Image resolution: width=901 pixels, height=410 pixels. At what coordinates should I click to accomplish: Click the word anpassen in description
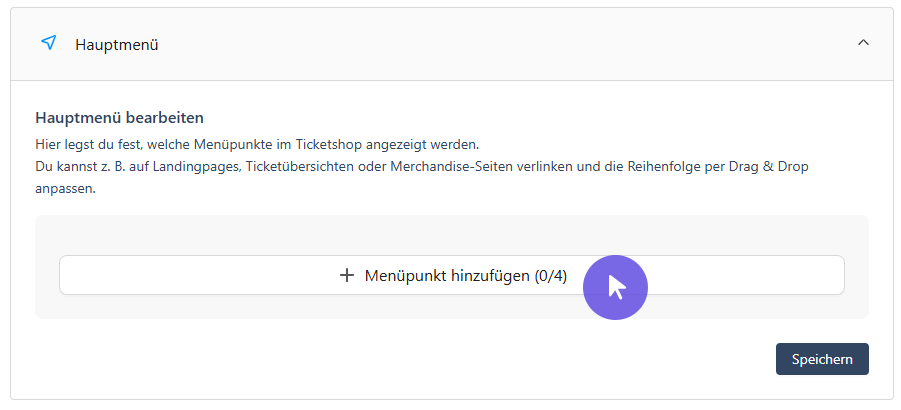pyautogui.click(x=62, y=189)
